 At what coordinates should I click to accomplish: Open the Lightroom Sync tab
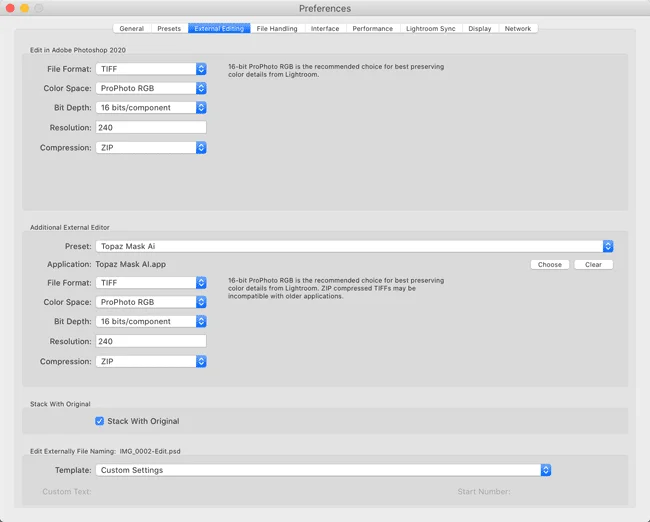430,29
